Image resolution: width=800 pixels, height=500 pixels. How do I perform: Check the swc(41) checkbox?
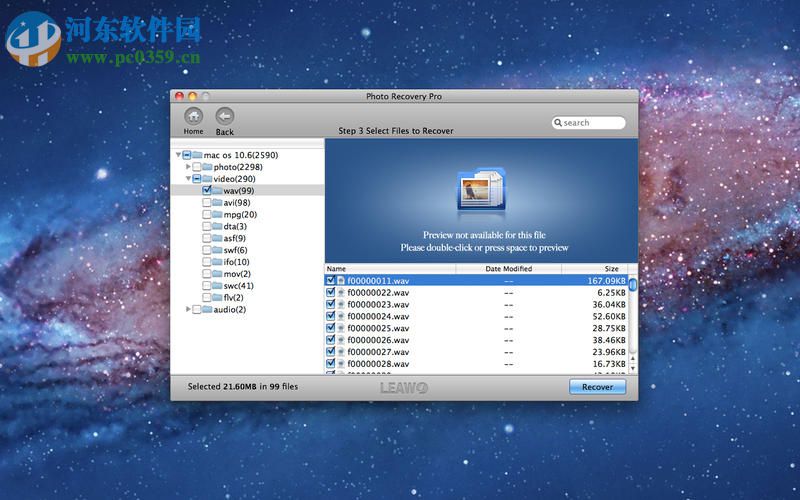[207, 286]
